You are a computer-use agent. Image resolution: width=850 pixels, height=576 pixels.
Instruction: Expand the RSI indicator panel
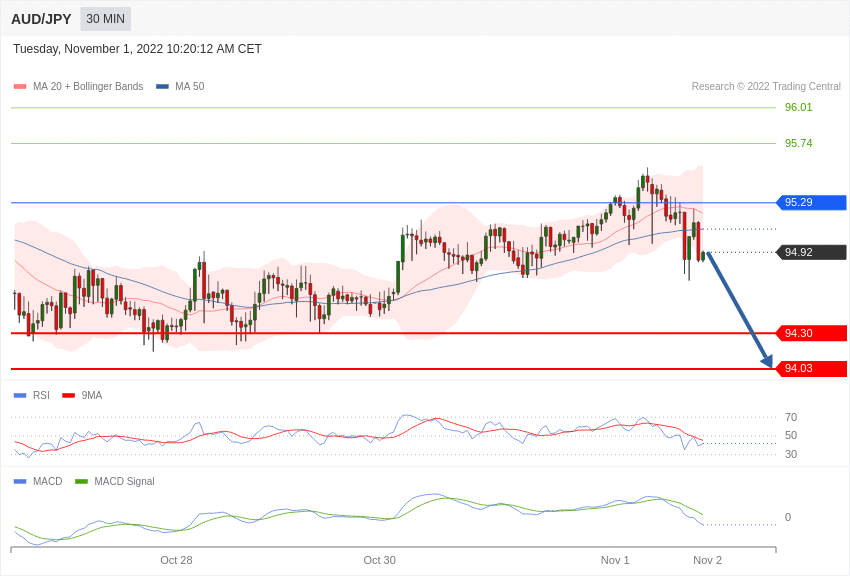coord(38,395)
